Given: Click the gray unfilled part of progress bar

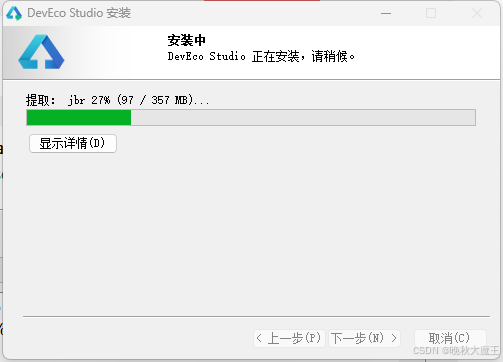Looking at the screenshot, I should coord(303,118).
